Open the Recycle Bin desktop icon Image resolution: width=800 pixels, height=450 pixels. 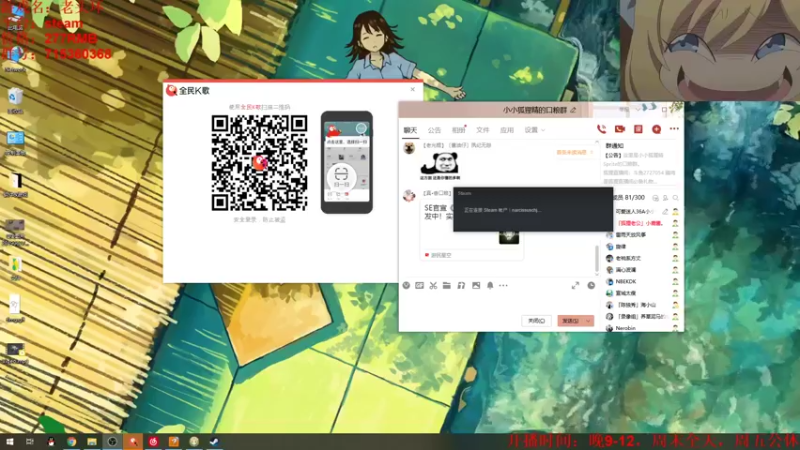click(15, 101)
